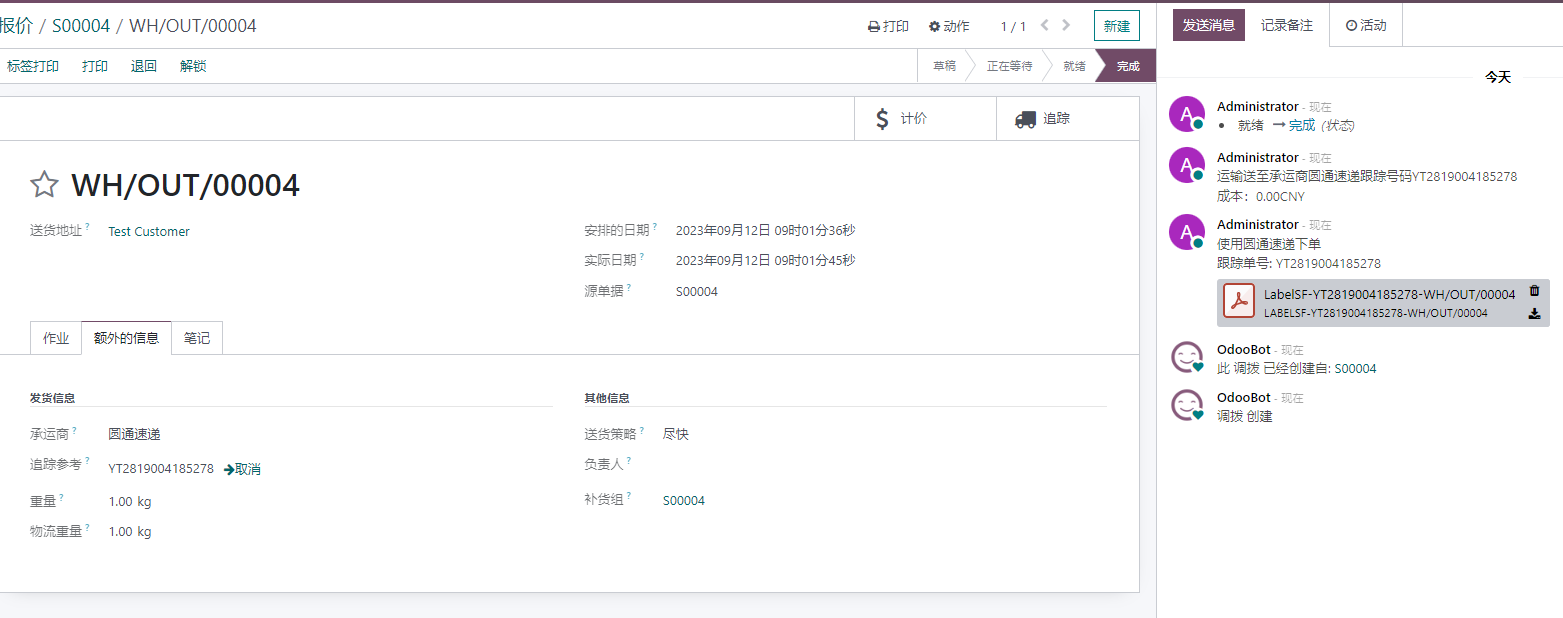Image resolution: width=1563 pixels, height=618 pixels.
Task: Open S00004 link in OdooBot message
Action: coord(1355,368)
